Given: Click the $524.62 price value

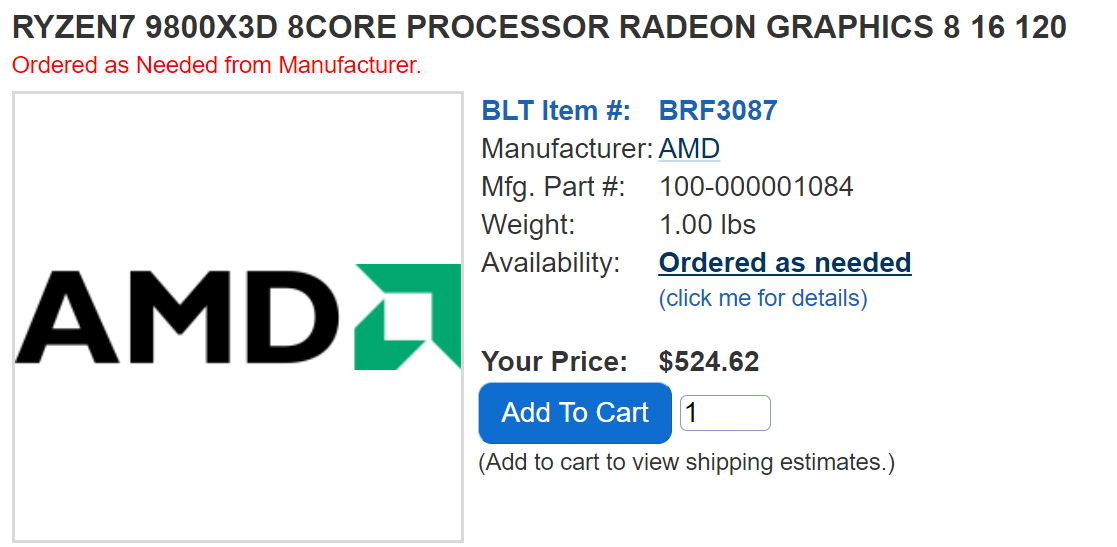Looking at the screenshot, I should (x=709, y=361).
